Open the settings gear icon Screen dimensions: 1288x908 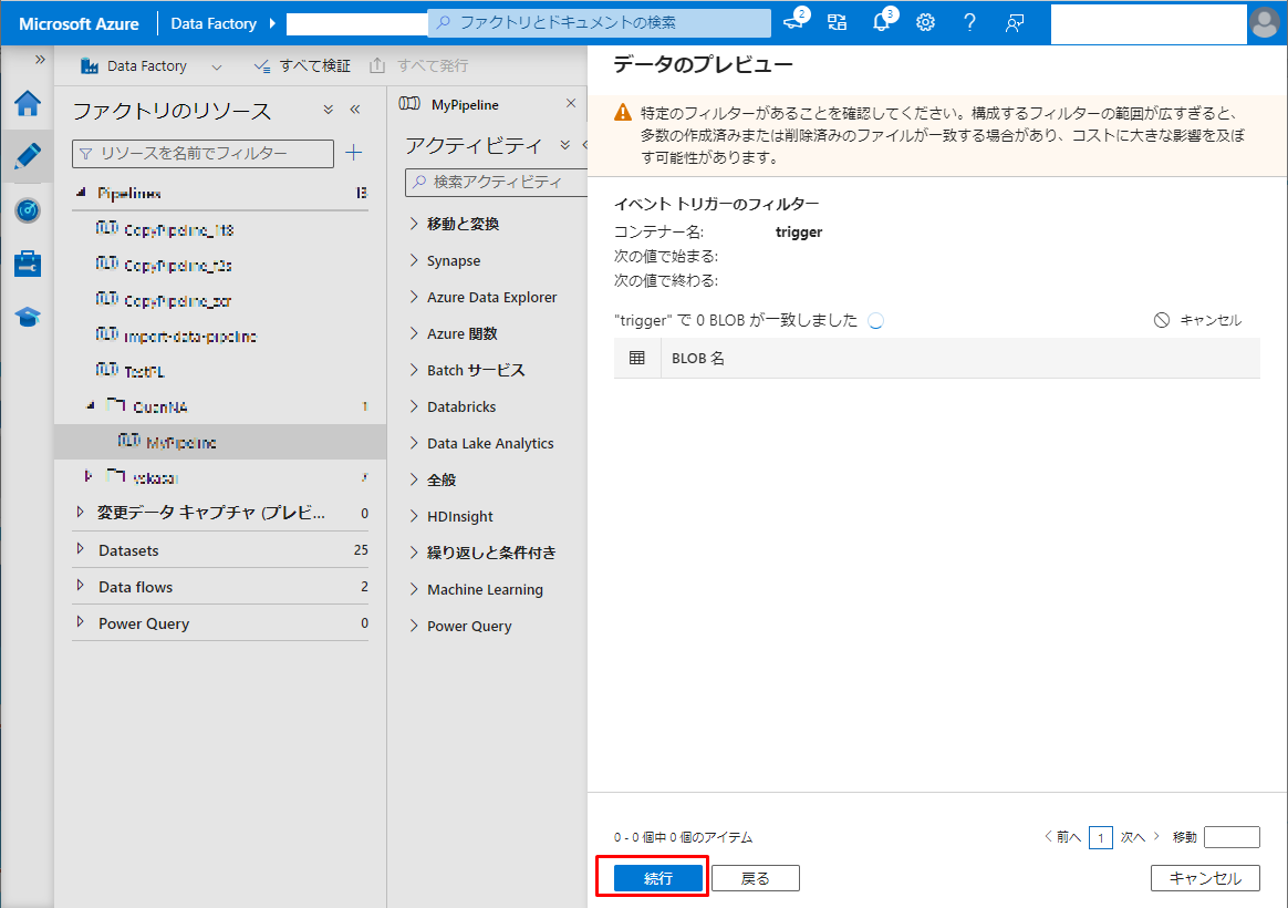pyautogui.click(x=926, y=22)
